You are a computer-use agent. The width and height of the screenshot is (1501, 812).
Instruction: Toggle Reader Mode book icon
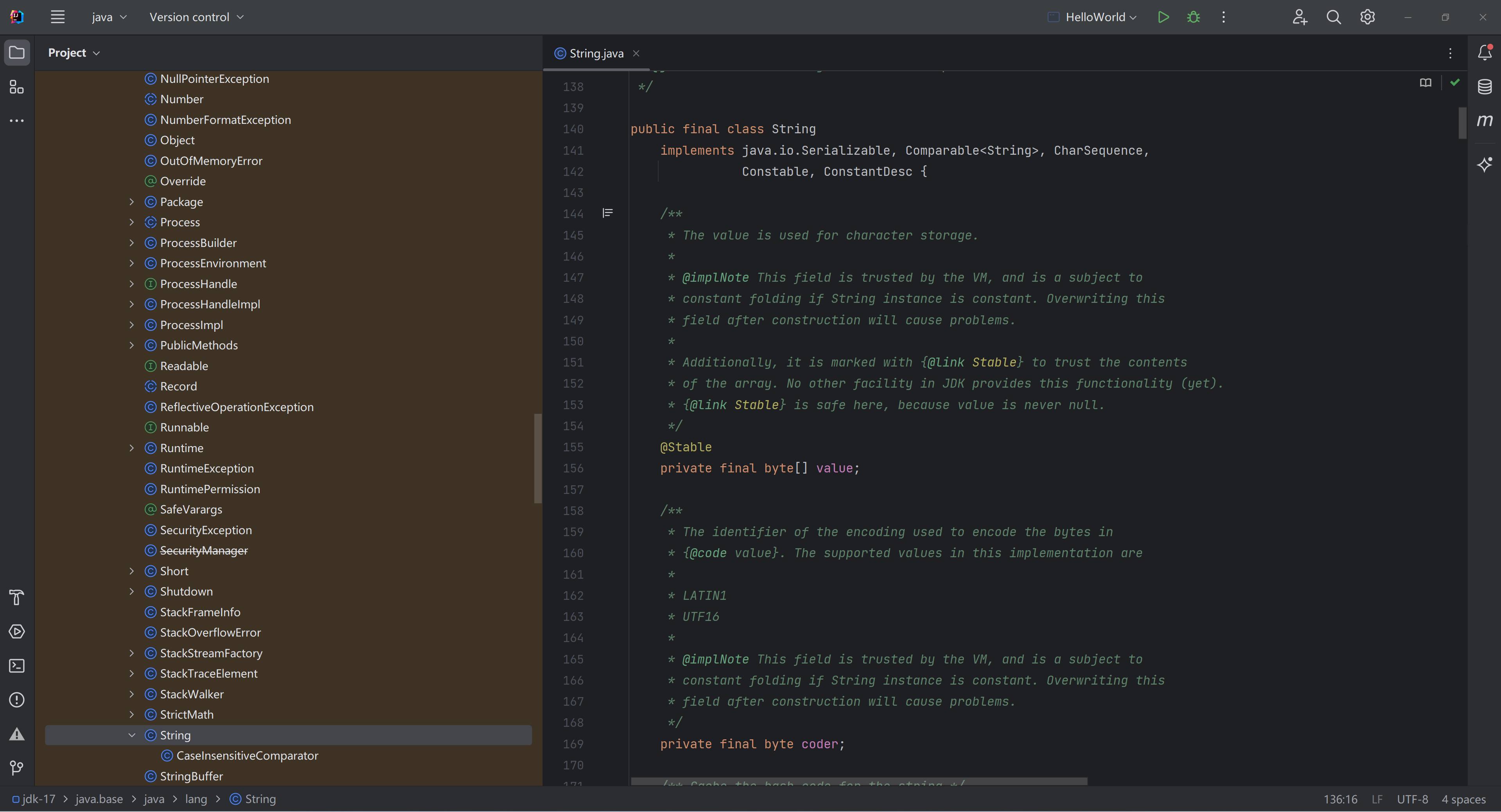1425,83
